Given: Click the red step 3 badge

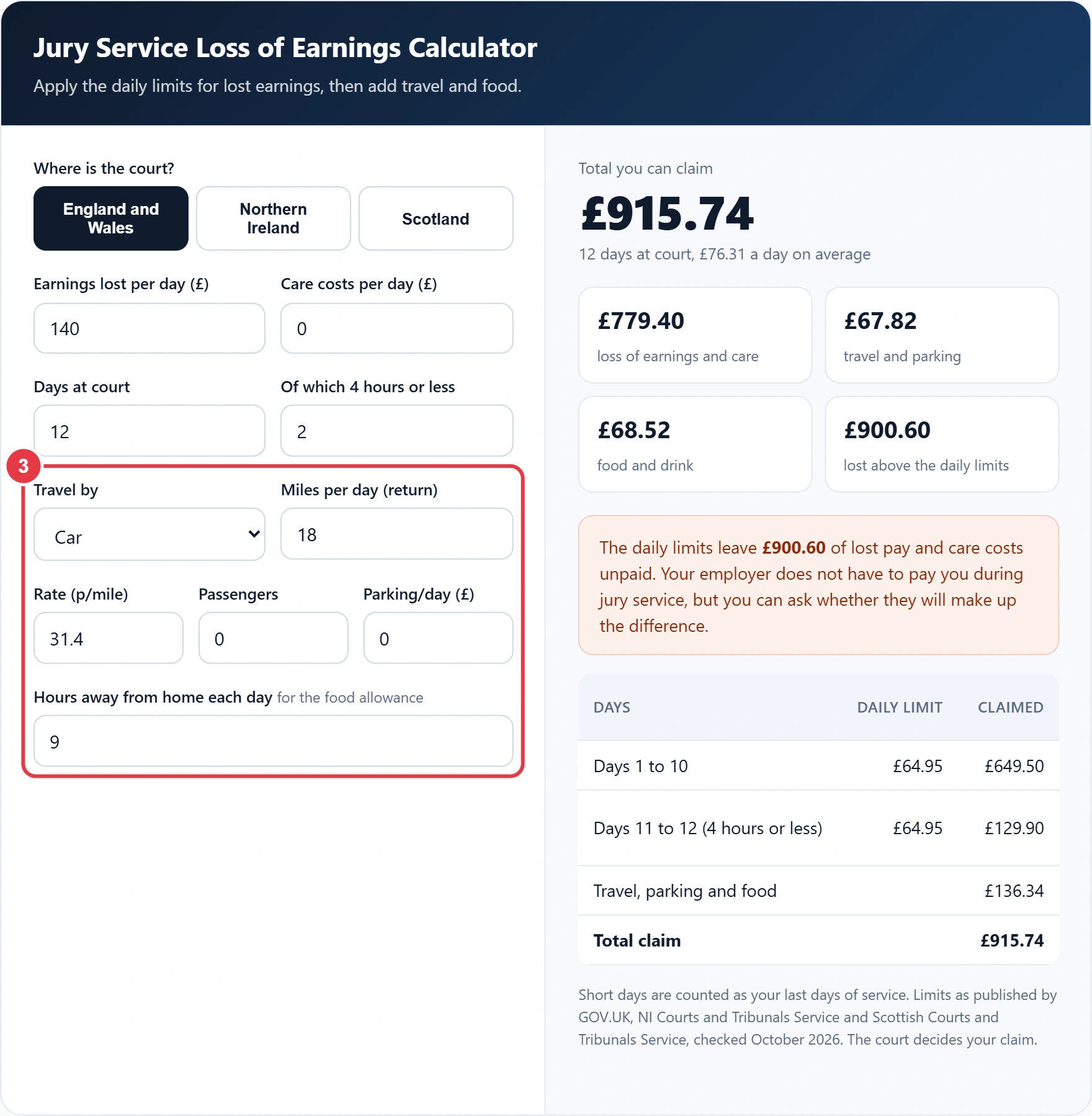Looking at the screenshot, I should [24, 466].
